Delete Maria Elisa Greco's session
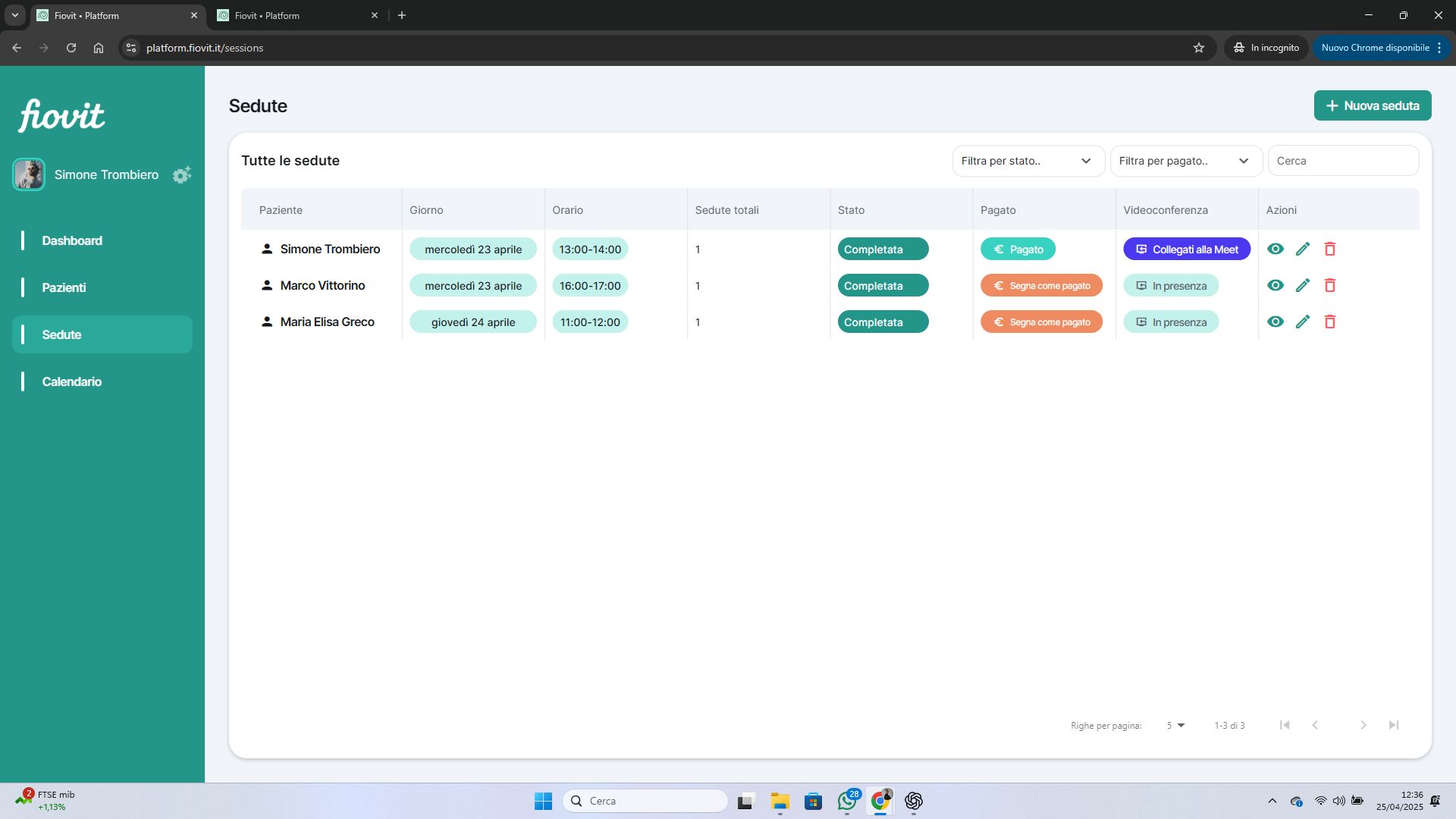 (x=1329, y=322)
